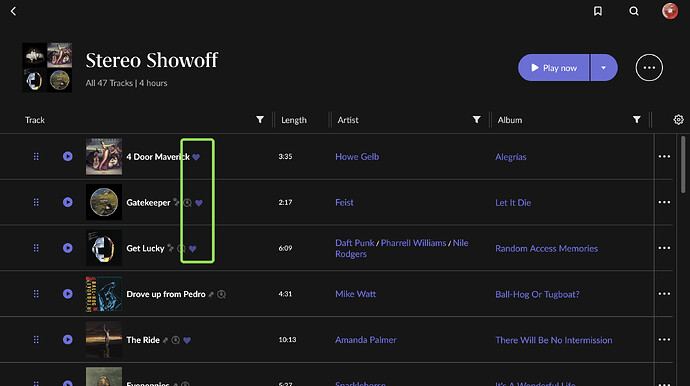Play Get Lucky track
The image size is (690, 386).
pos(67,248)
